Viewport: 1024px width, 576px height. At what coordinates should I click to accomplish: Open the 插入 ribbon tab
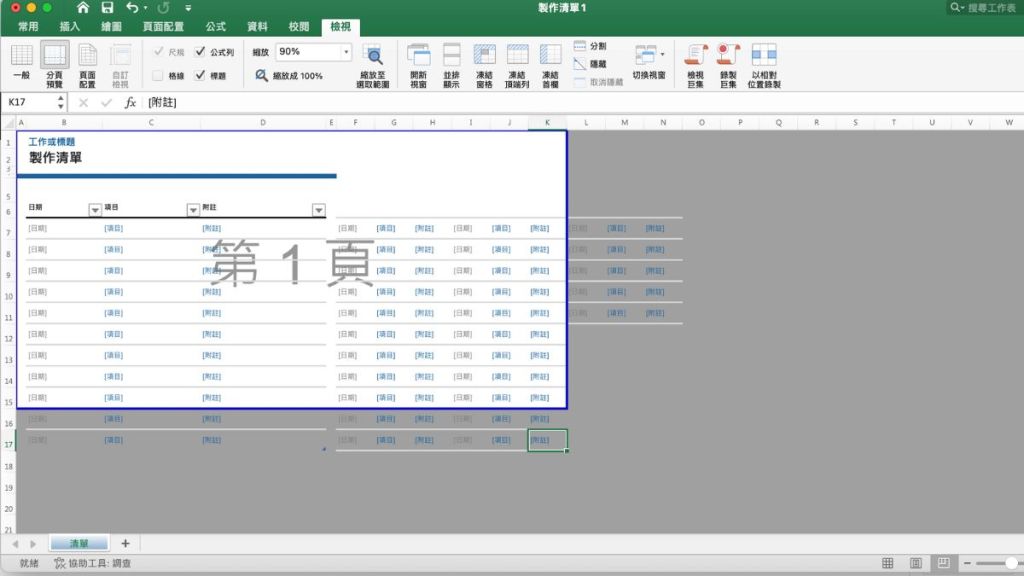coord(70,27)
